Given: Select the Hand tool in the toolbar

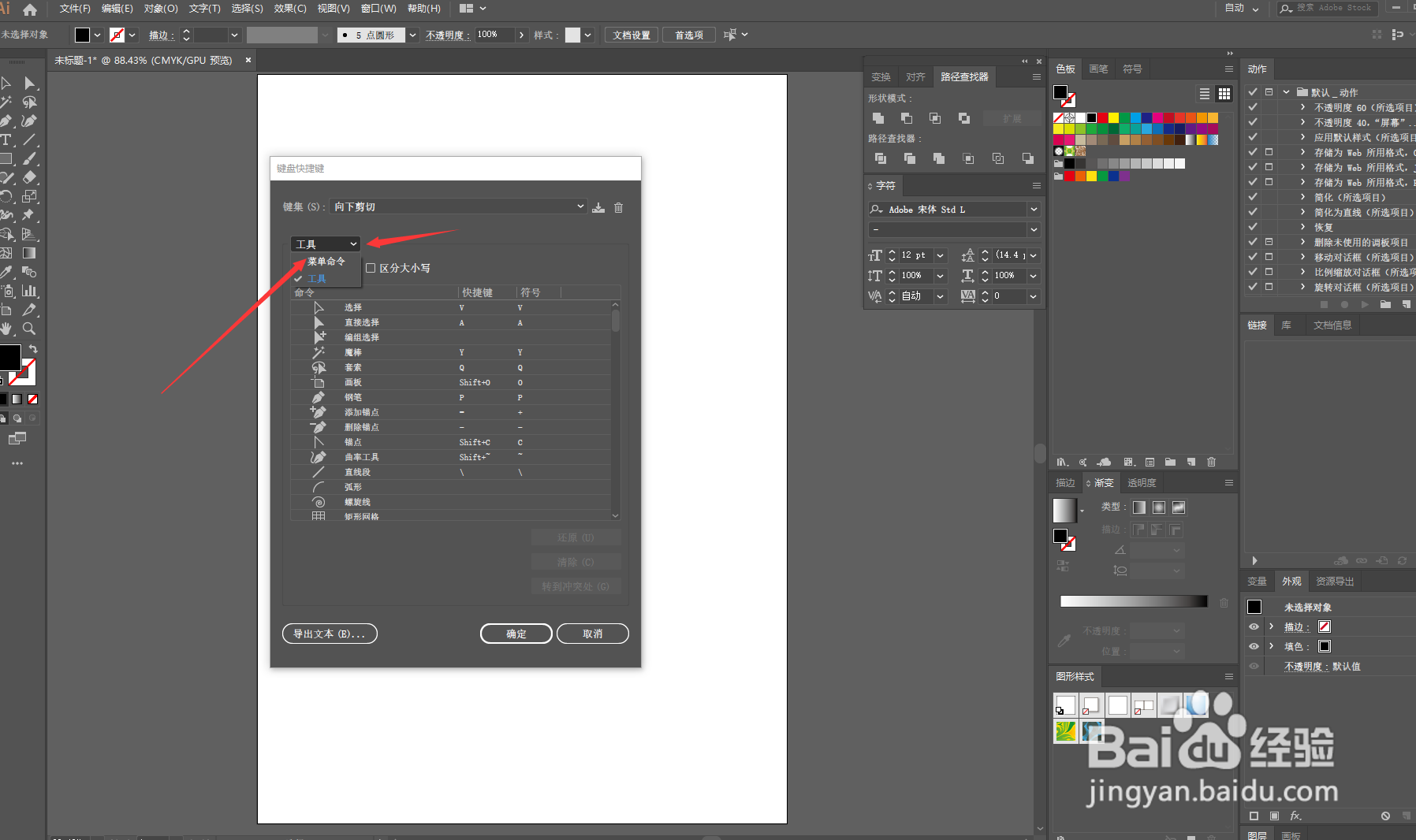Looking at the screenshot, I should tap(6, 329).
